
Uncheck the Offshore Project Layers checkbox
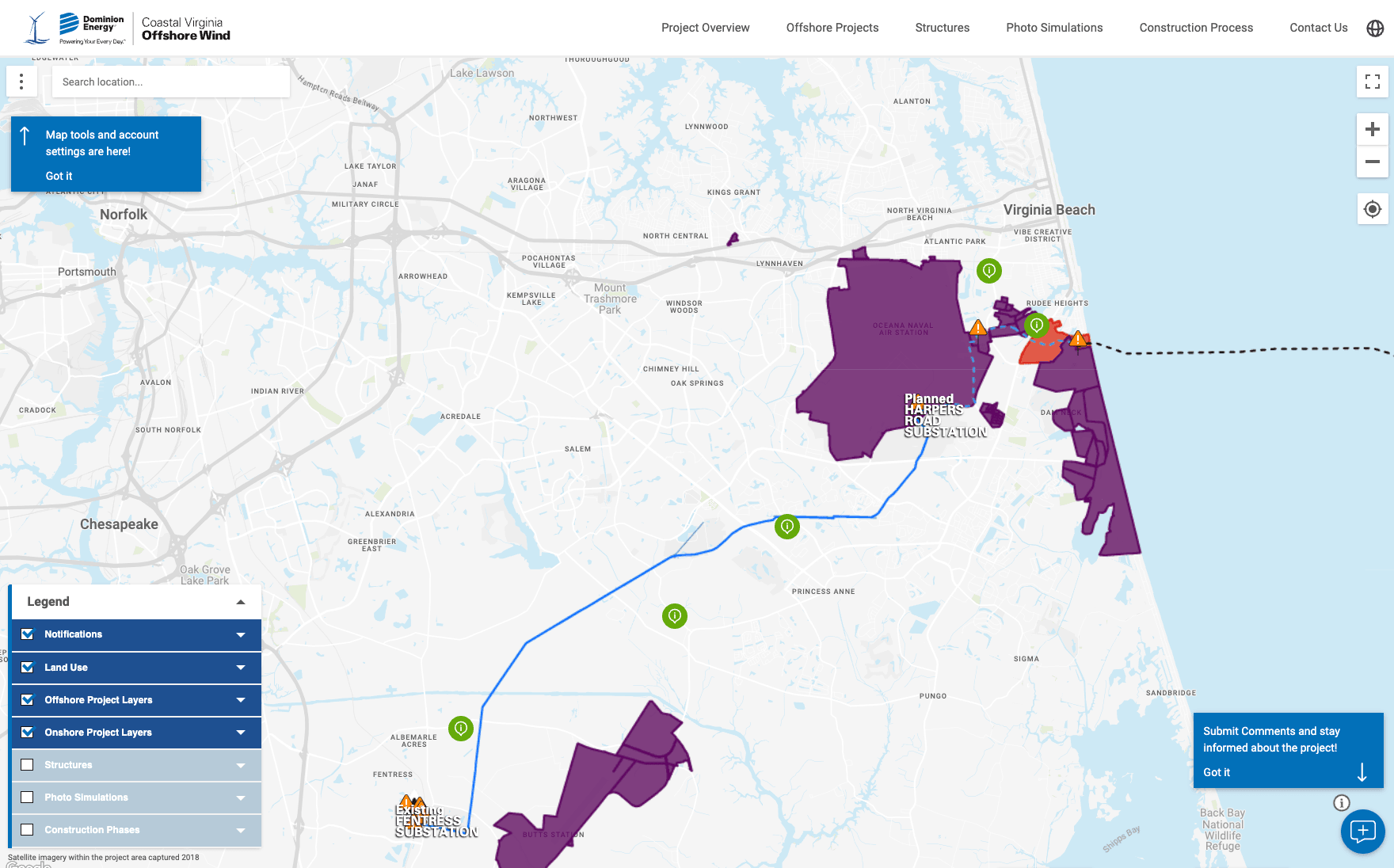[x=28, y=699]
